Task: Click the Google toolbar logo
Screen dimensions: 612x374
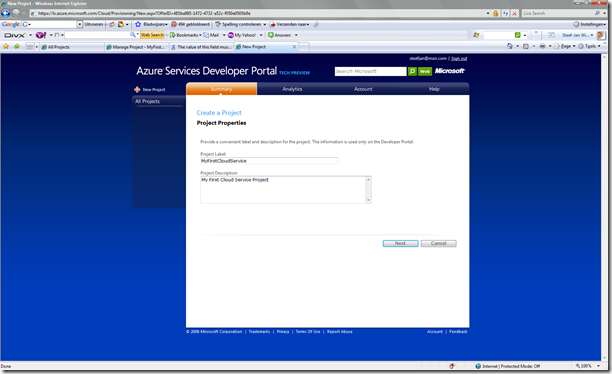Action: click(11, 24)
